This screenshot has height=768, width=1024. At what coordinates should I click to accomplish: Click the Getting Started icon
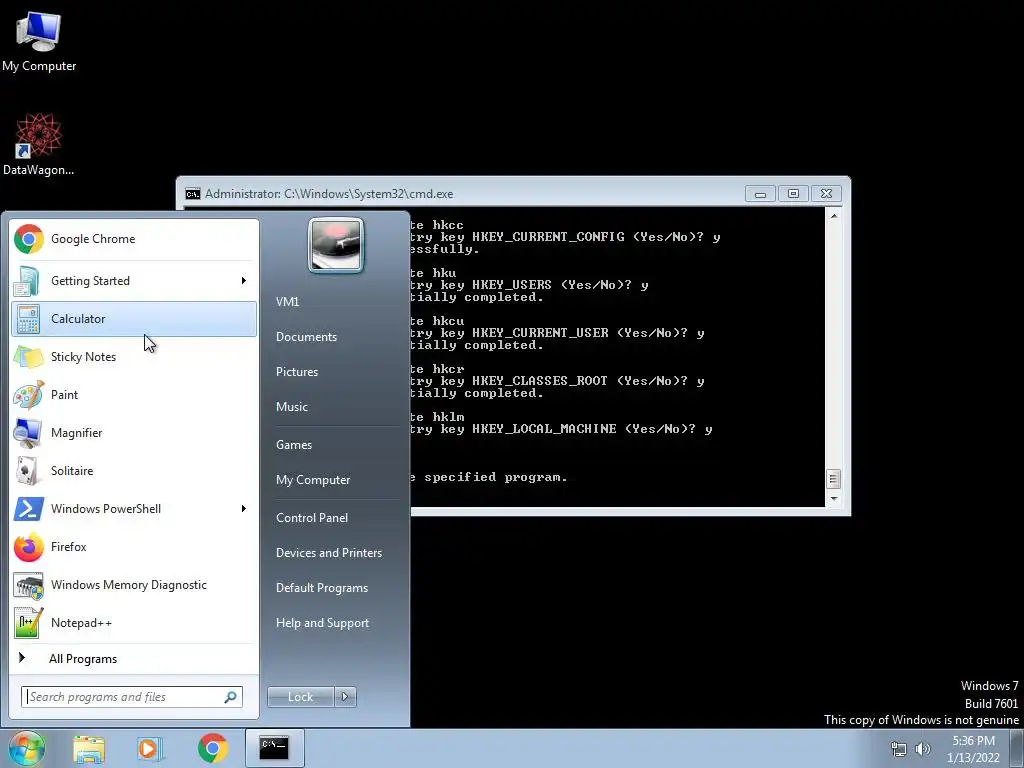[28, 281]
